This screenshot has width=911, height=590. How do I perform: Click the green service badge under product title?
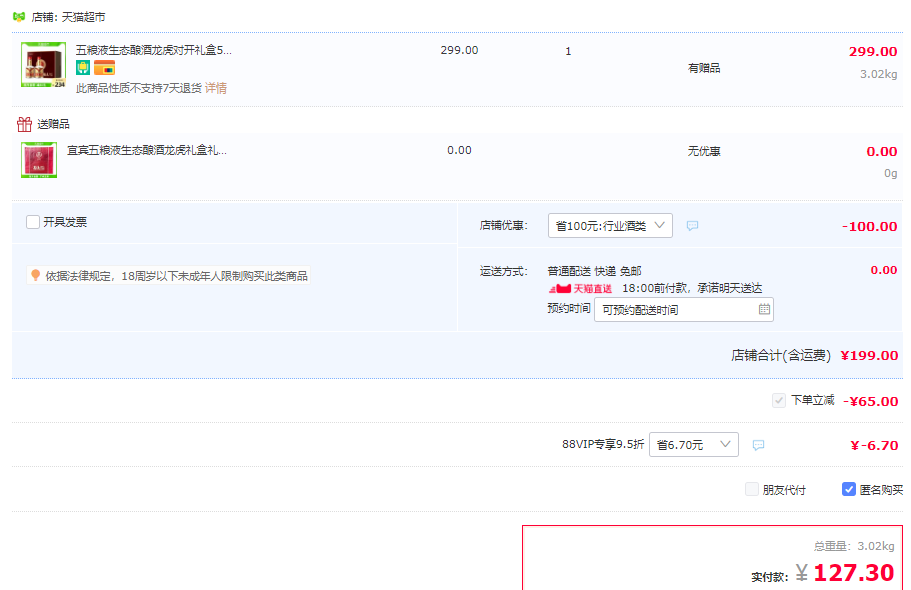83,68
